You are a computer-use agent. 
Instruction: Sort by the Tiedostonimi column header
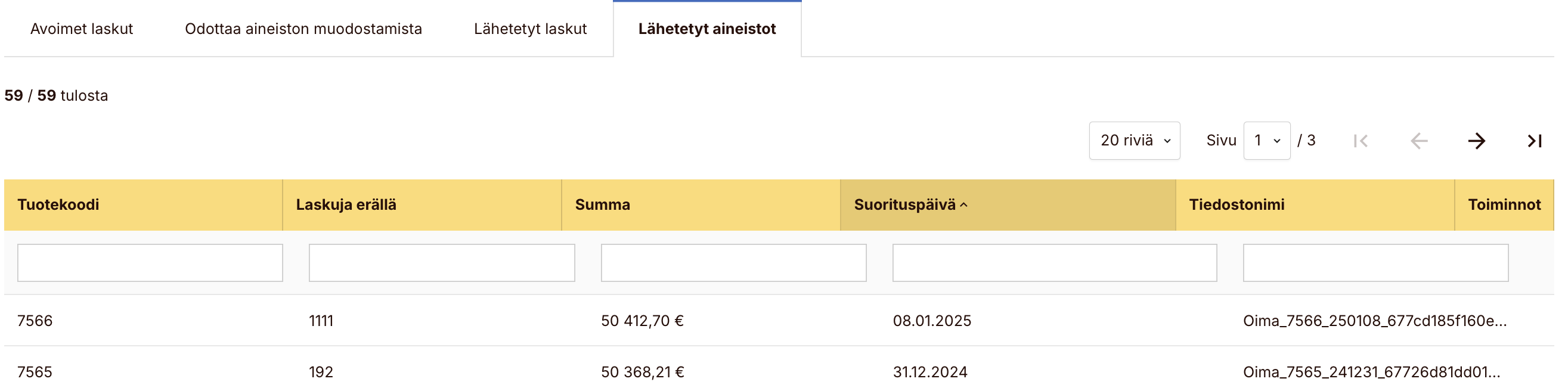tap(1237, 205)
